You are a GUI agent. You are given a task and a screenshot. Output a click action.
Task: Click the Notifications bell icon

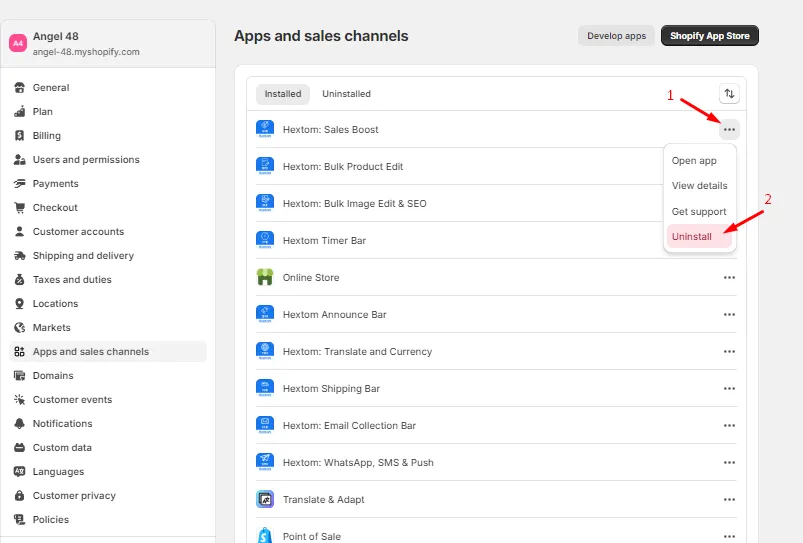19,424
